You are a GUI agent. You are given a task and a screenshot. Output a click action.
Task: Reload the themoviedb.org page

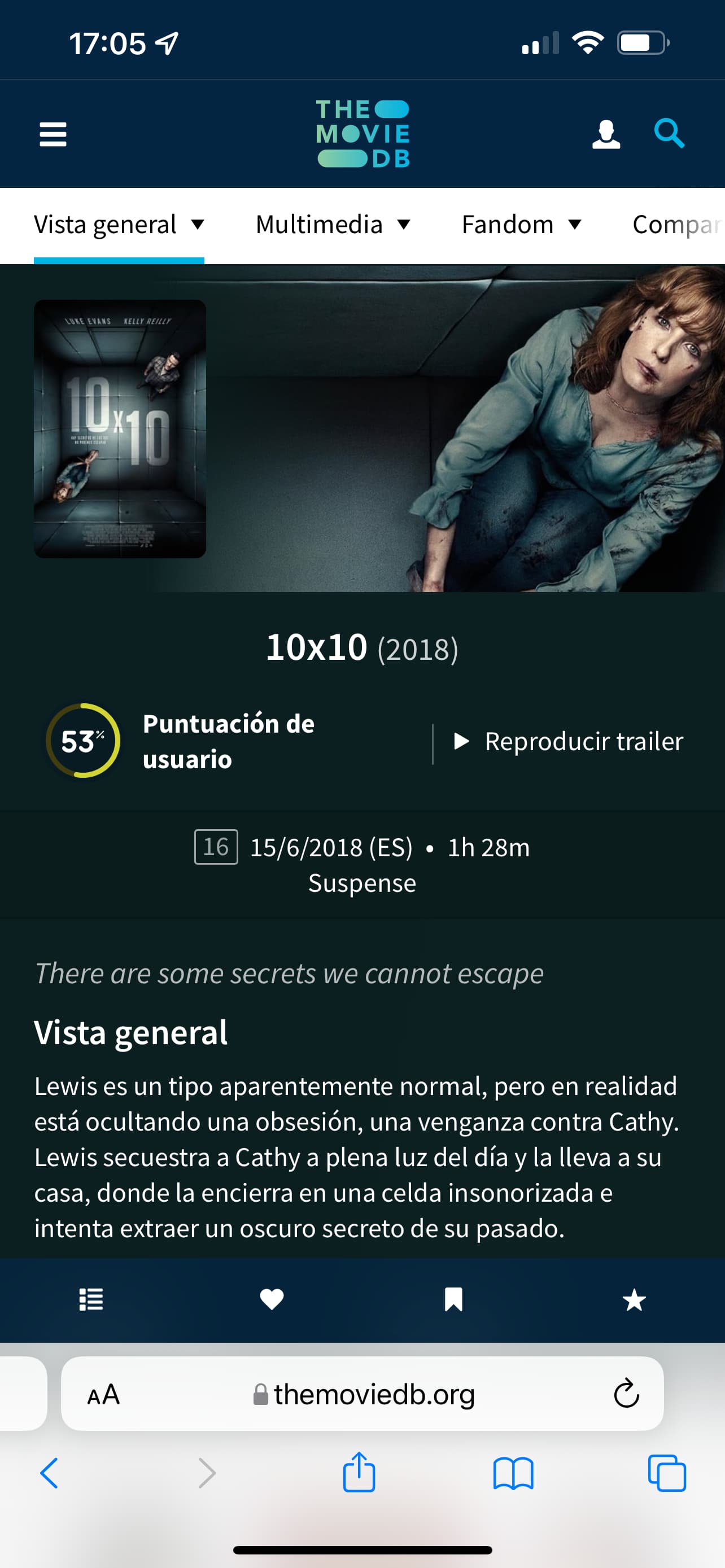click(626, 1393)
